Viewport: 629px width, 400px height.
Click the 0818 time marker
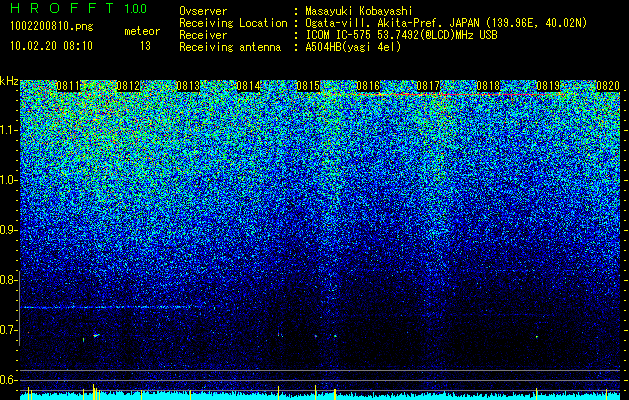488,86
